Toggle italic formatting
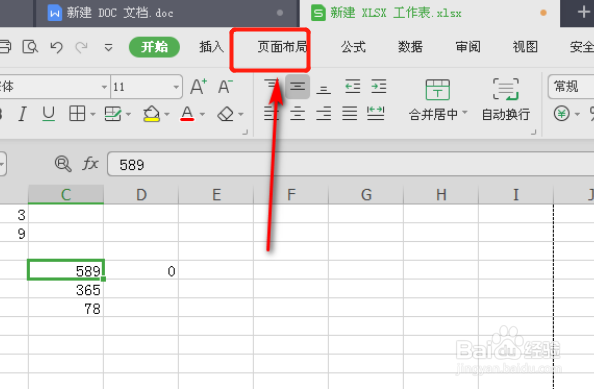 point(22,114)
